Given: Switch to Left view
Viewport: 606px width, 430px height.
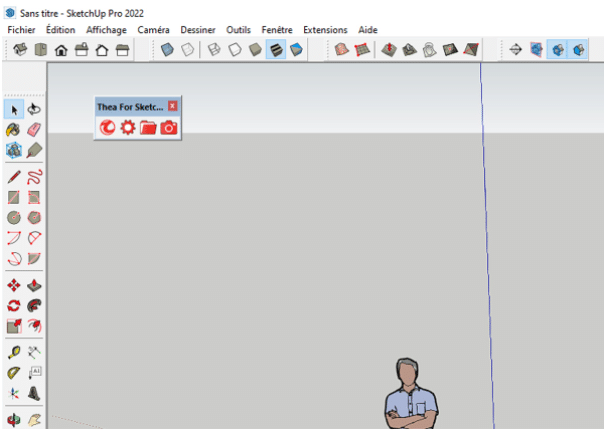Looking at the screenshot, I should tap(123, 49).
